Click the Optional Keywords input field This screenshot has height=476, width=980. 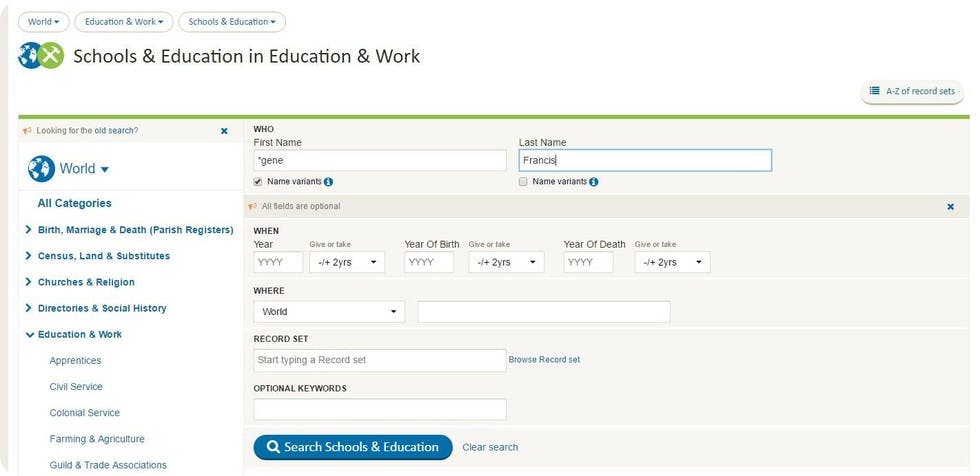click(380, 409)
